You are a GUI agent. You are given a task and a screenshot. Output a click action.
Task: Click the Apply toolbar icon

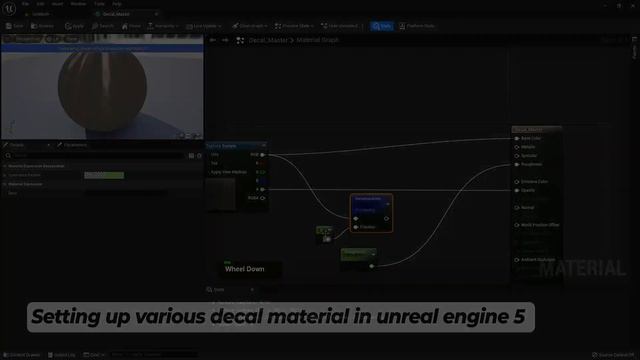74,26
